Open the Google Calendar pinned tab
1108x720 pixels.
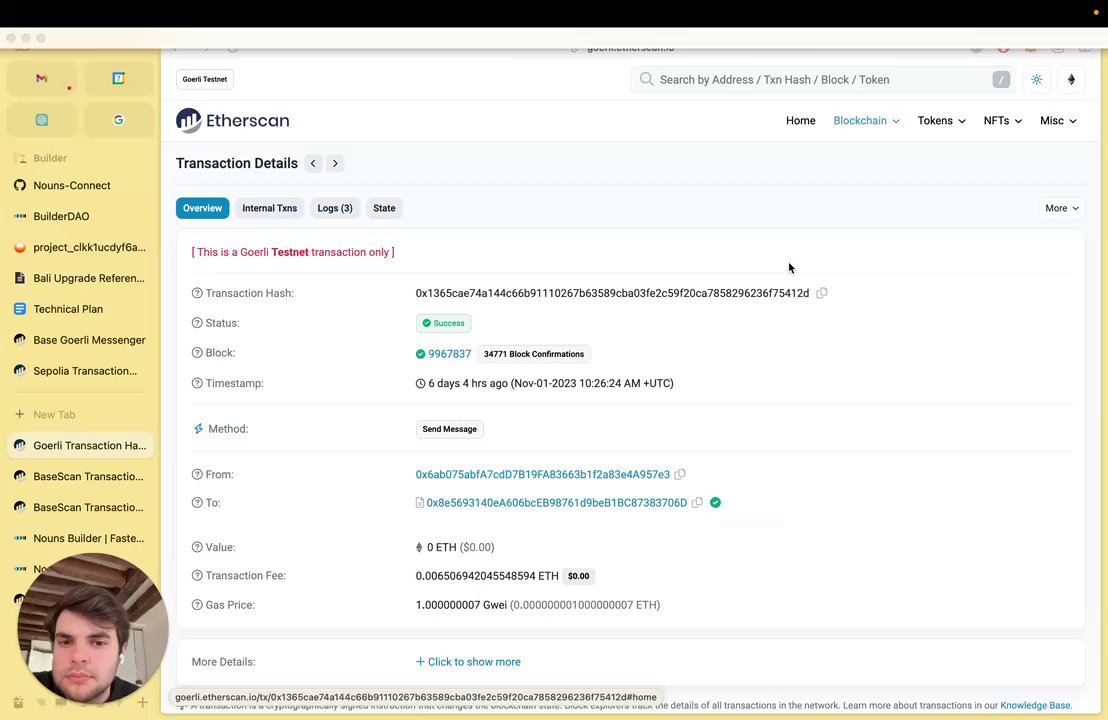coord(119,78)
